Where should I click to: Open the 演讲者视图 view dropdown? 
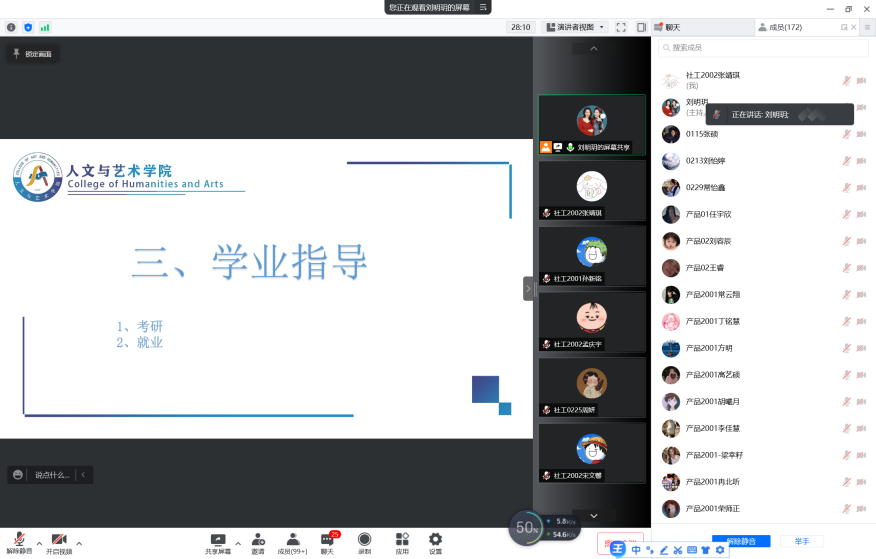[x=575, y=27]
